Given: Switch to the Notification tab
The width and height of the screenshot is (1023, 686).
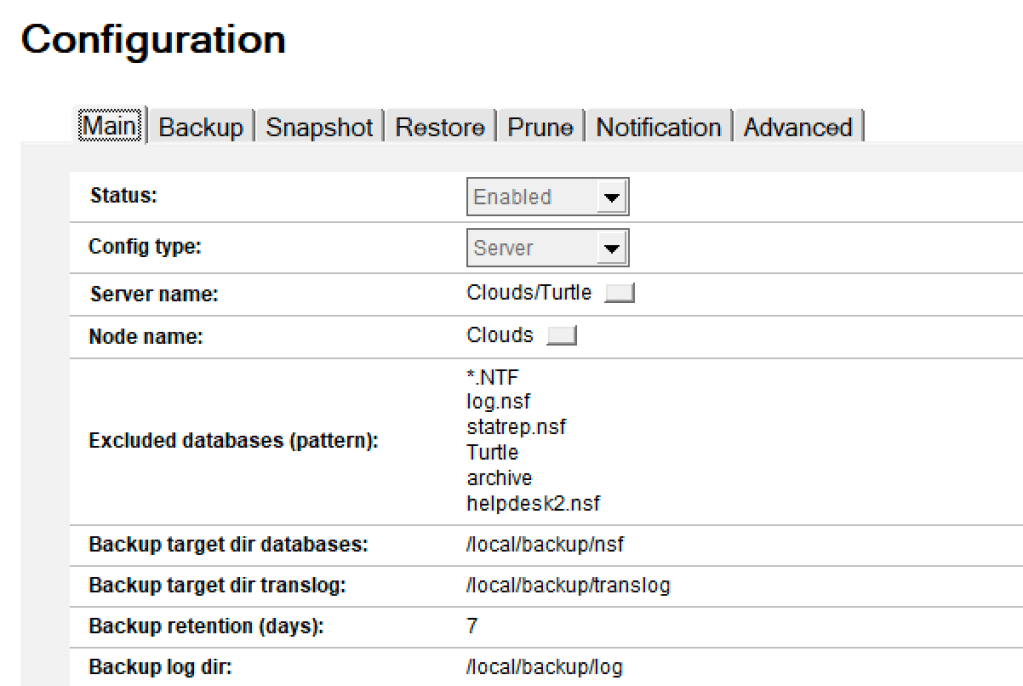Looking at the screenshot, I should click(658, 128).
